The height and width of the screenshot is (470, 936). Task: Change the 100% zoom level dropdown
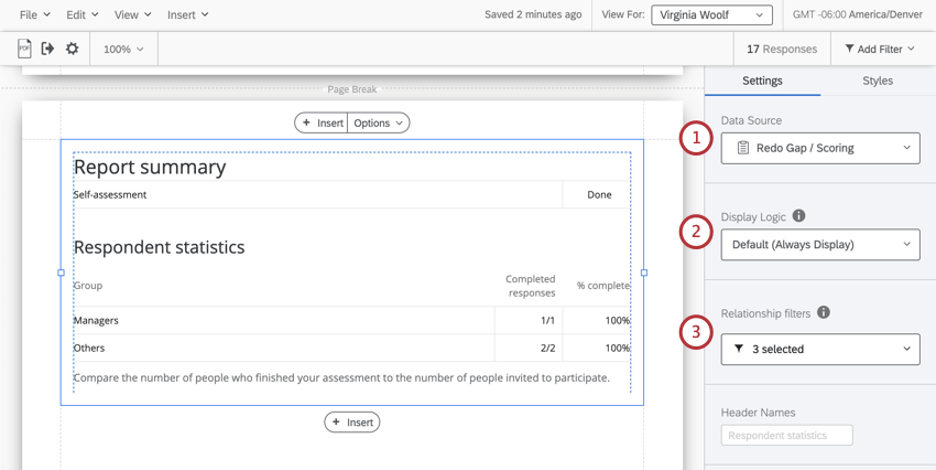(x=124, y=49)
